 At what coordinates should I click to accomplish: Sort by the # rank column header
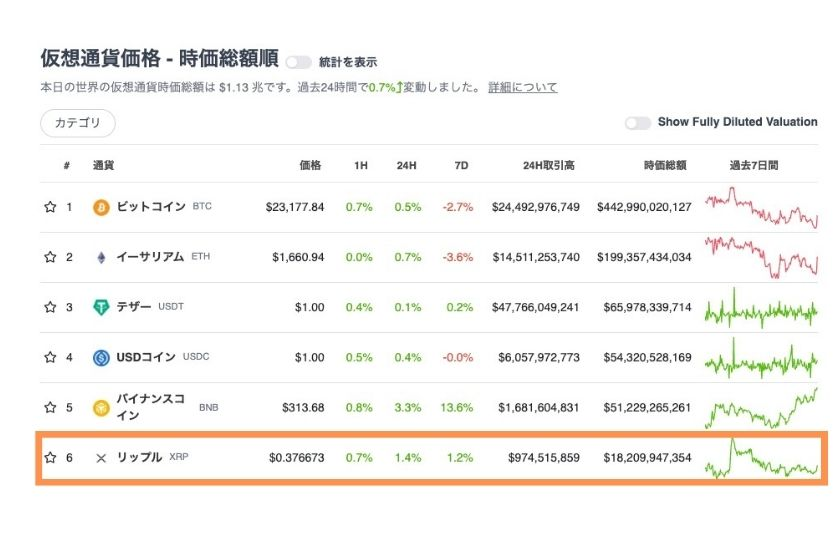(x=67, y=165)
